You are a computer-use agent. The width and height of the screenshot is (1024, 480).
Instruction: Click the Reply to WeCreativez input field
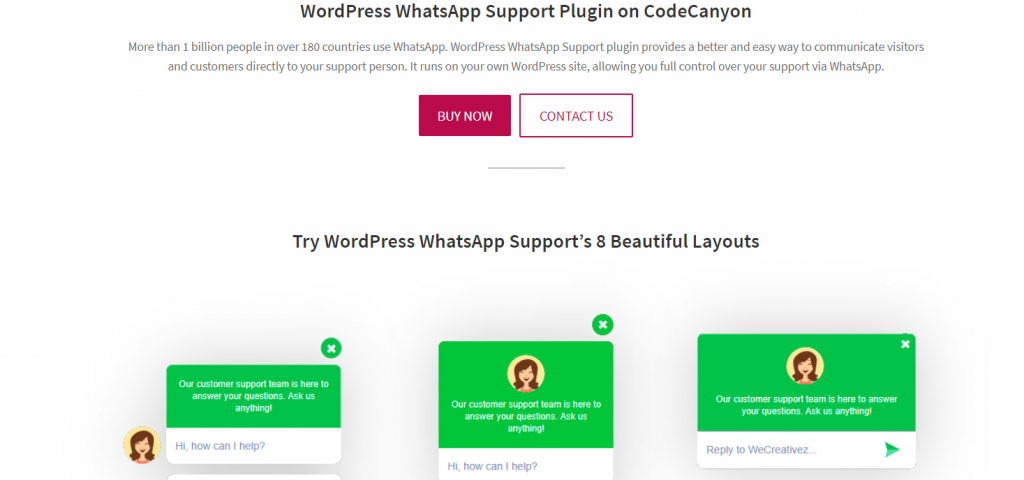click(790, 450)
